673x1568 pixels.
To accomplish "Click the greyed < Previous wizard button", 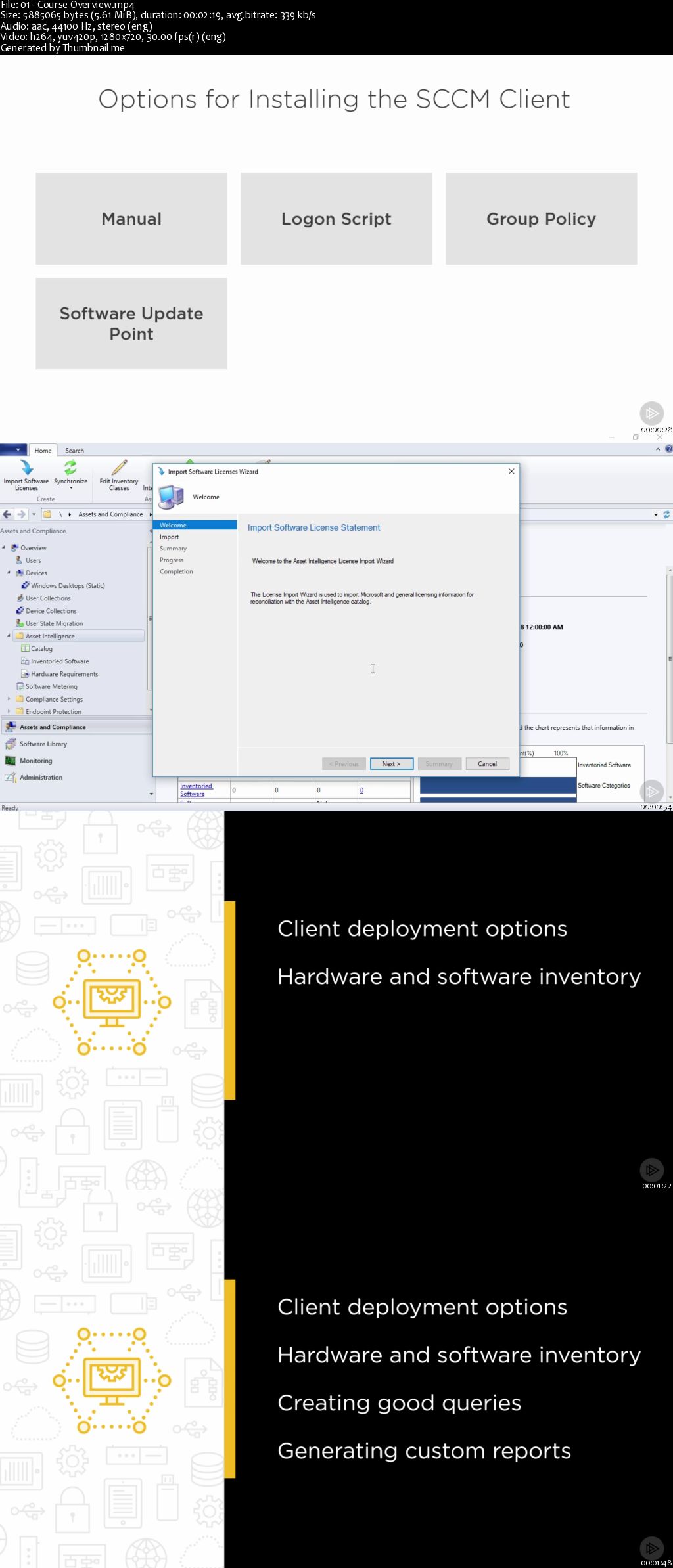I will click(344, 764).
